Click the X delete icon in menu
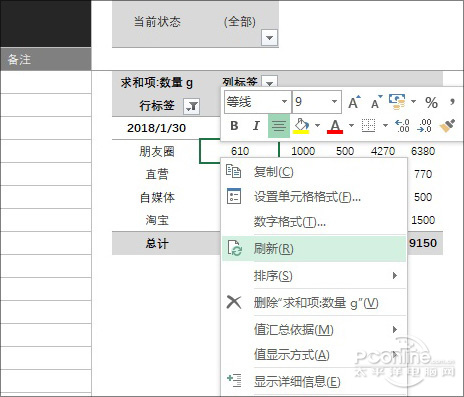The width and height of the screenshot is (464, 397). (x=234, y=302)
